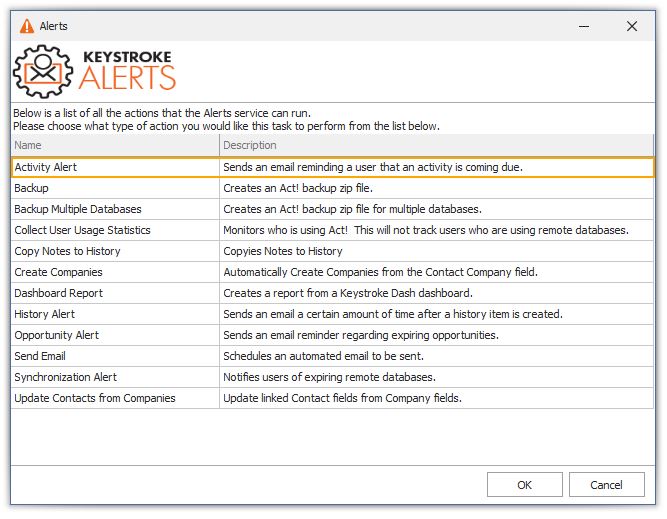Select the Send Email action
This screenshot has width=667, height=519.
(332, 356)
